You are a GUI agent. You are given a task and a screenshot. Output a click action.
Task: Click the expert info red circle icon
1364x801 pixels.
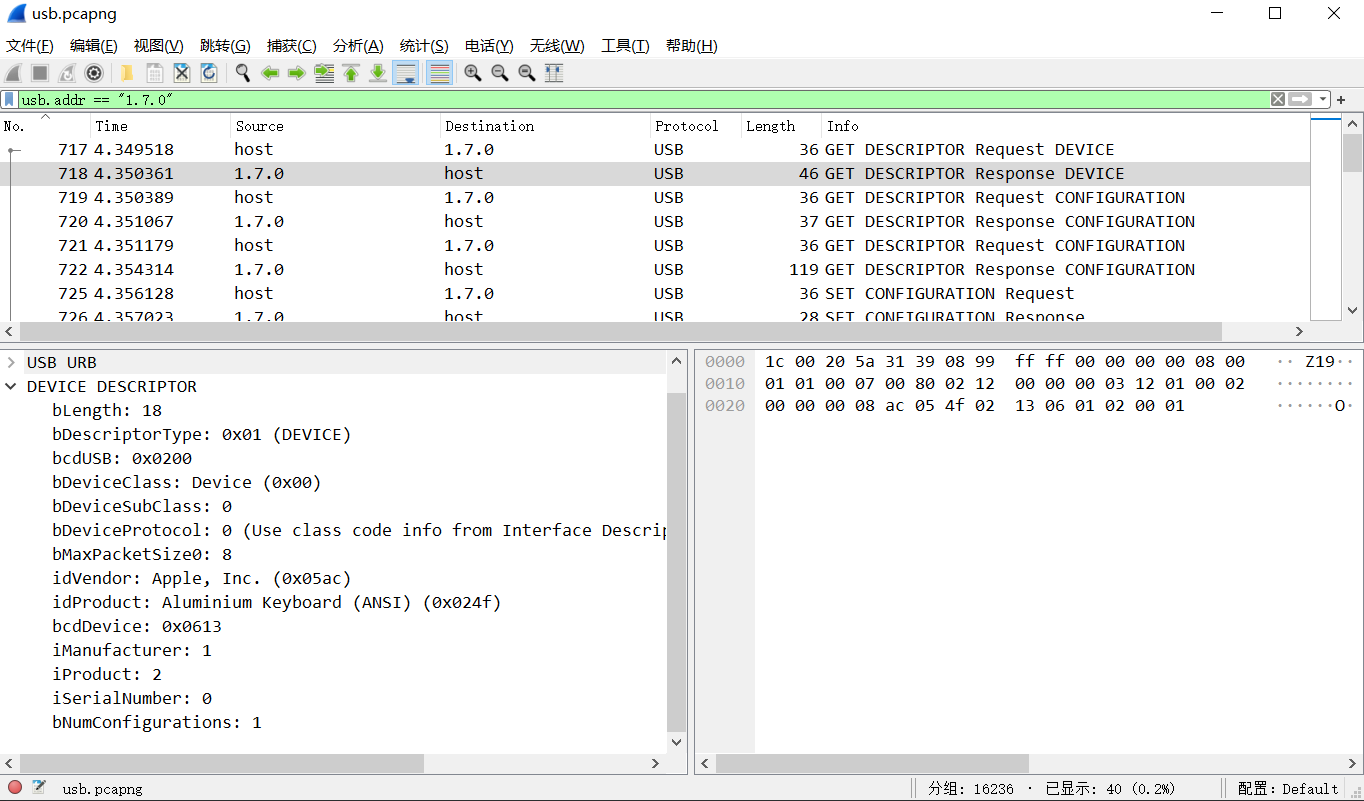click(x=15, y=787)
